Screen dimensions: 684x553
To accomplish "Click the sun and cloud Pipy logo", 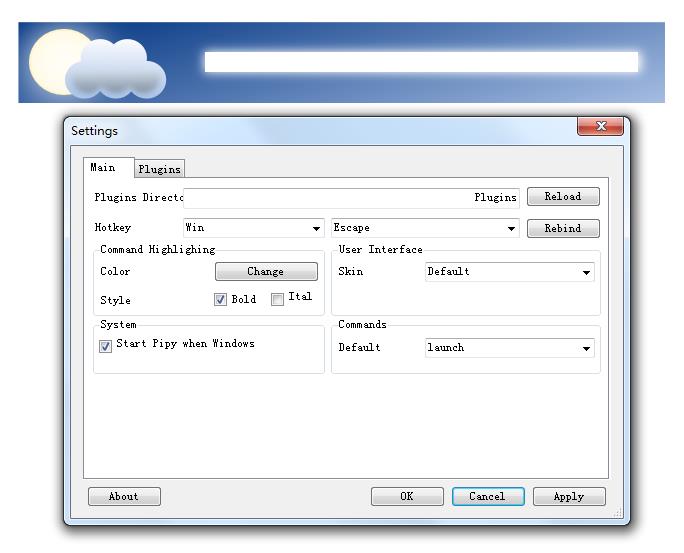I will pos(97,65).
